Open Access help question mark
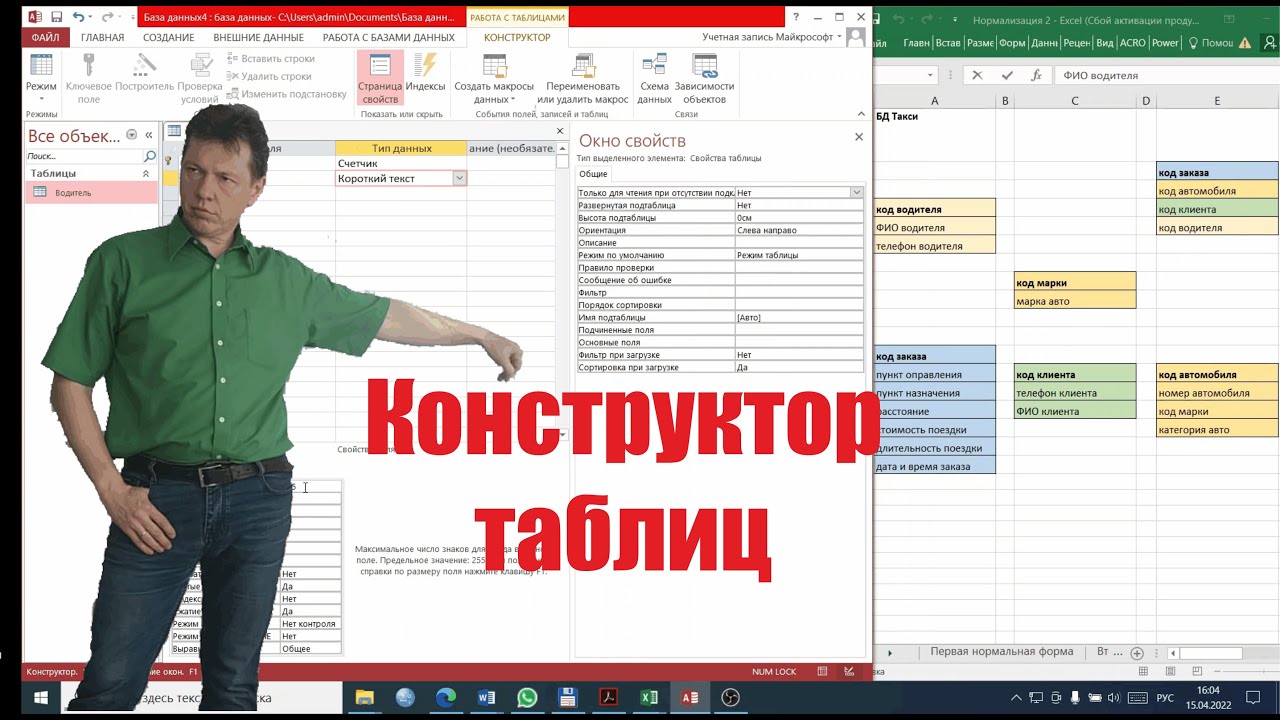The width and height of the screenshot is (1280, 720). point(796,17)
